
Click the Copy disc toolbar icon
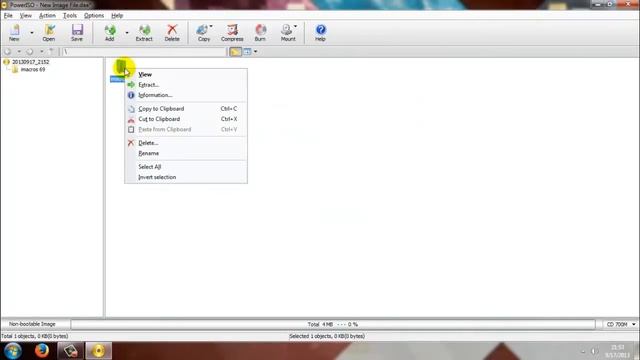[204, 33]
